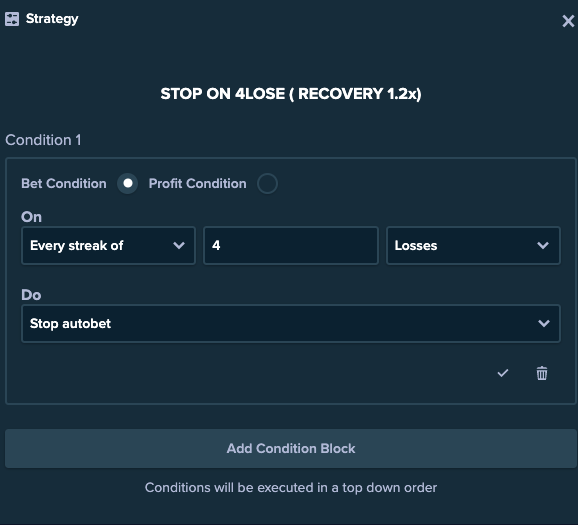The width and height of the screenshot is (578, 525).
Task: Delete Condition 1 with the trash icon
Action: pyautogui.click(x=542, y=373)
